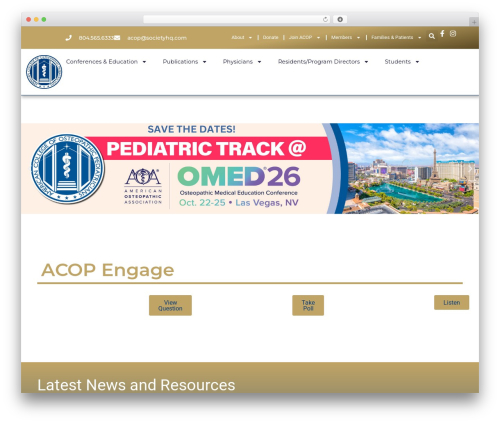Open a new browser tab with plus
Screen dimensions: 500x423
tap(474, 22)
